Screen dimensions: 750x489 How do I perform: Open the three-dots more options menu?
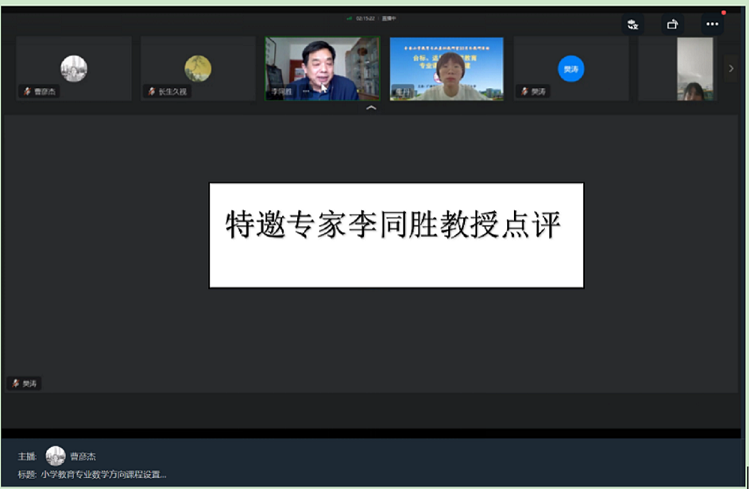pyautogui.click(x=712, y=24)
